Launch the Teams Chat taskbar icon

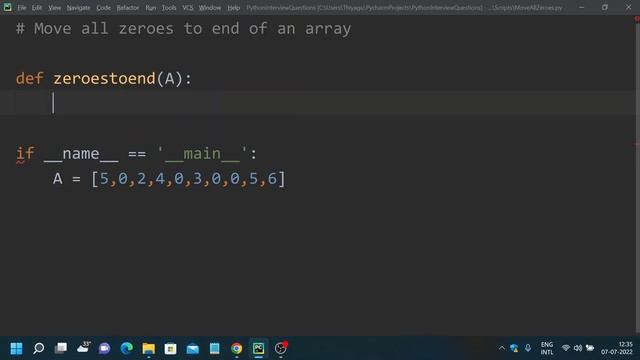pyautogui.click(x=104, y=348)
